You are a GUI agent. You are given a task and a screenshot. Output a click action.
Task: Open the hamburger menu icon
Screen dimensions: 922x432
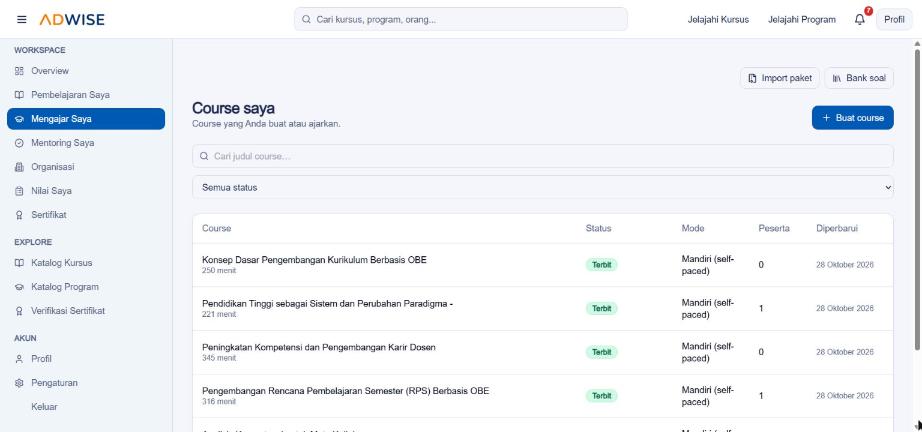(x=22, y=19)
